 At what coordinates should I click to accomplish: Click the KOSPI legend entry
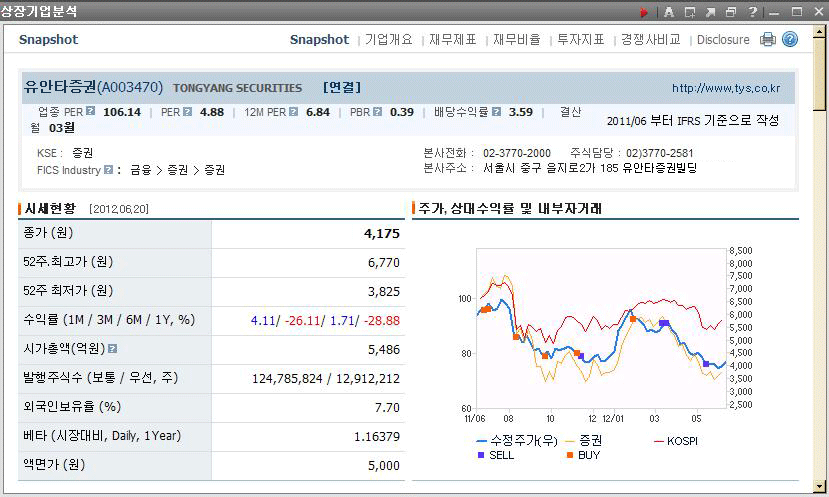[x=676, y=440]
